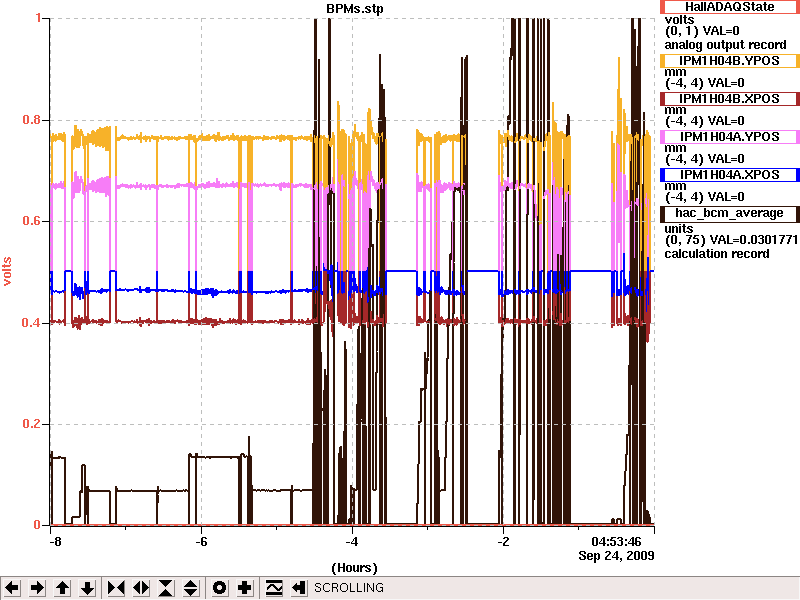The height and width of the screenshot is (600, 800).
Task: Zoom out vertically with up-down triangles icon
Action: [191, 588]
